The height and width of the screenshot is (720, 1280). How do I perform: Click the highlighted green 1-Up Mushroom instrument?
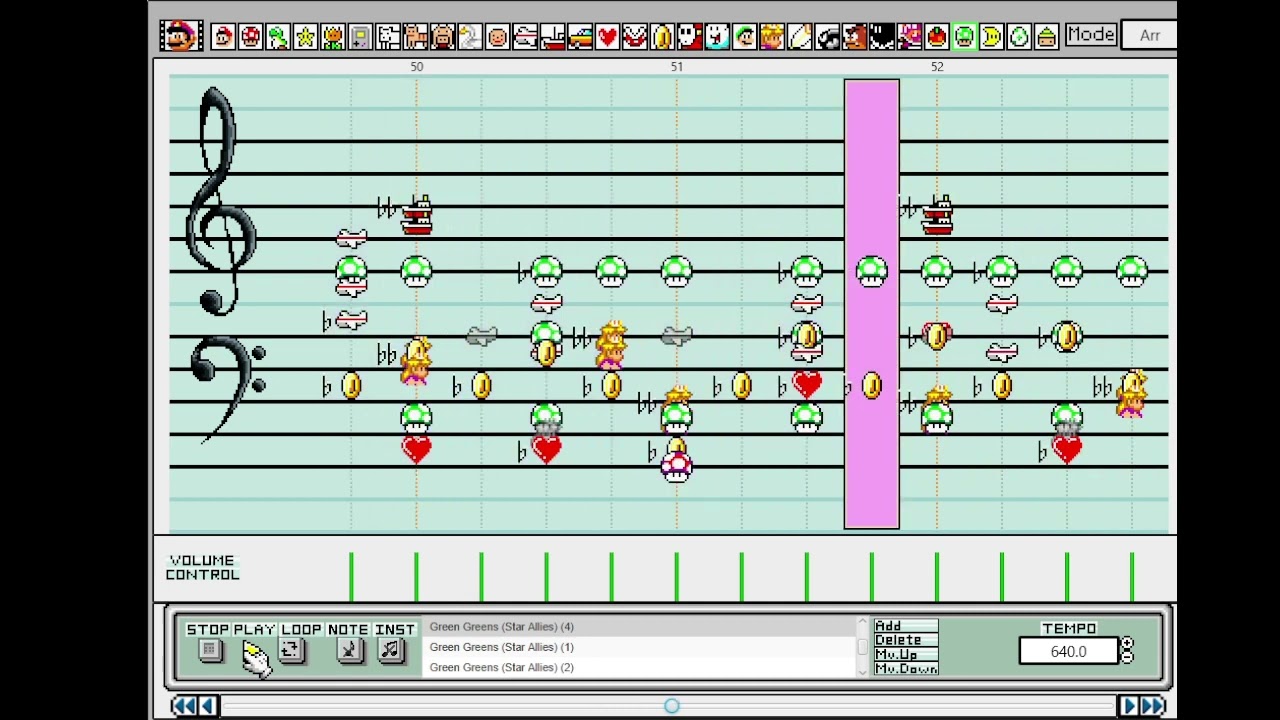(x=964, y=37)
